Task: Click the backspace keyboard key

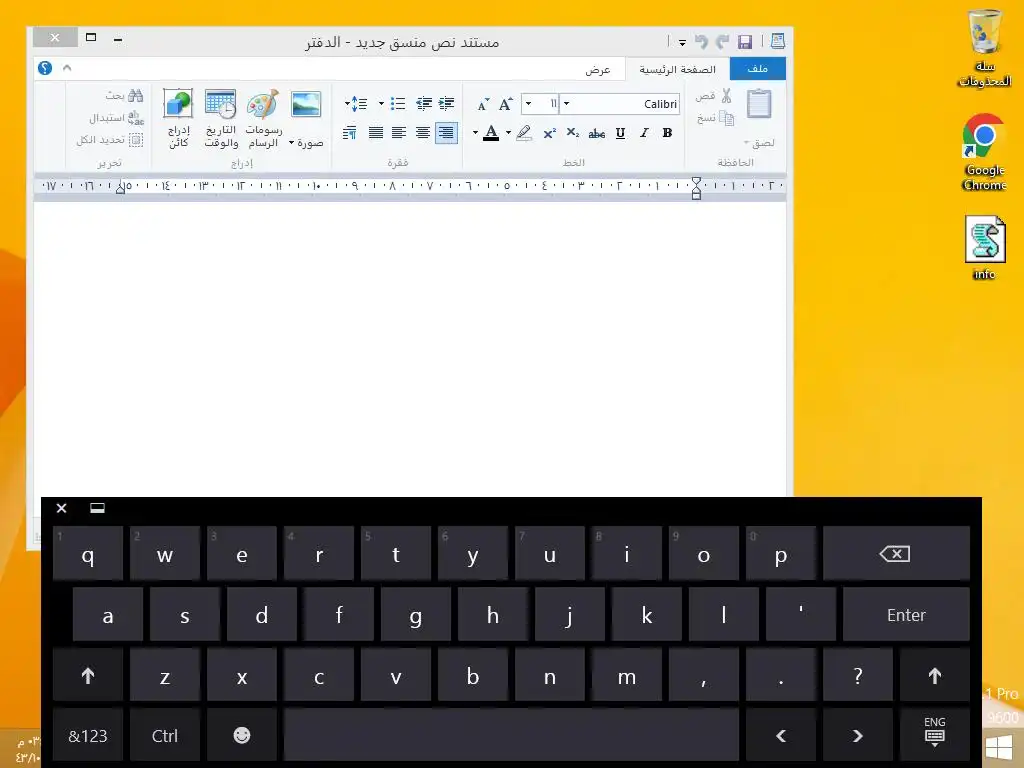Action: click(x=896, y=554)
